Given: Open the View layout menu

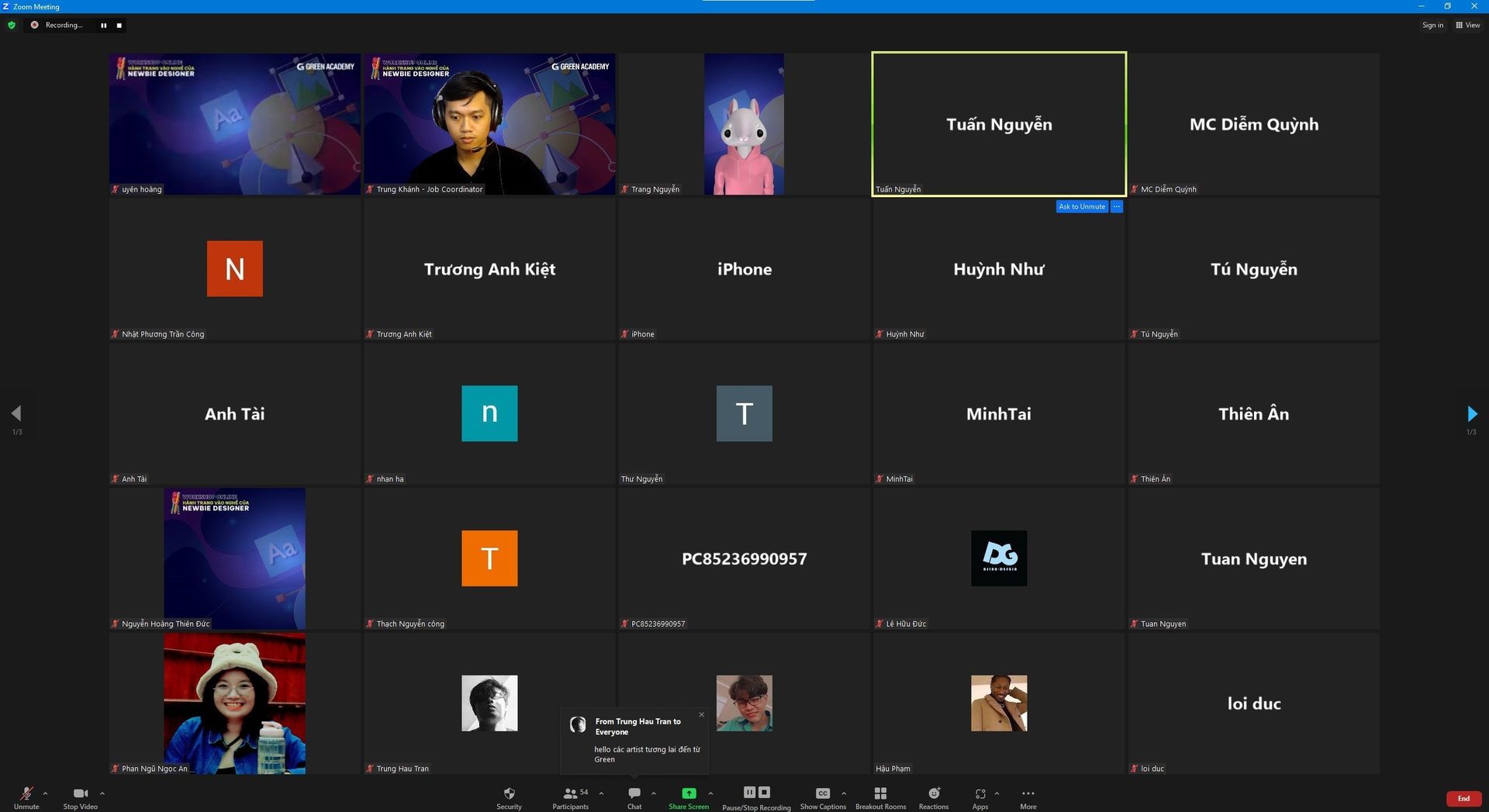Looking at the screenshot, I should (1467, 25).
